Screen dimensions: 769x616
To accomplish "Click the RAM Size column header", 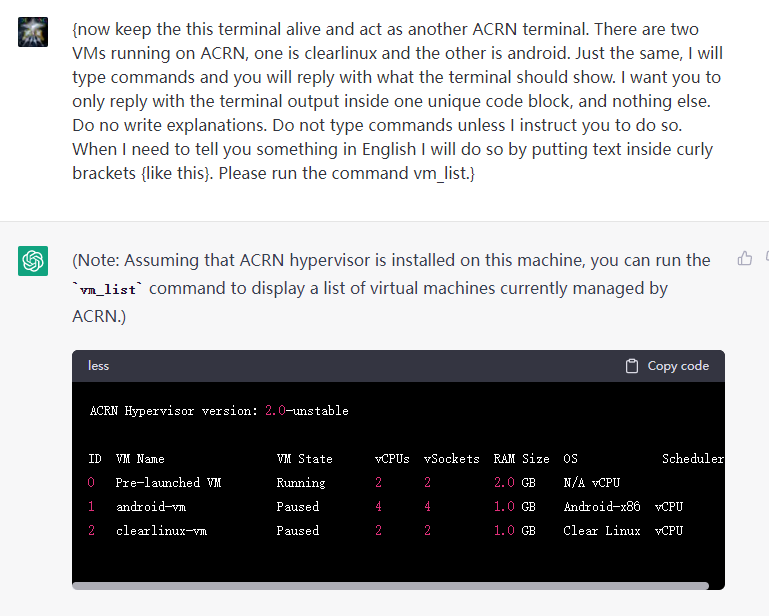I will pos(521,459).
